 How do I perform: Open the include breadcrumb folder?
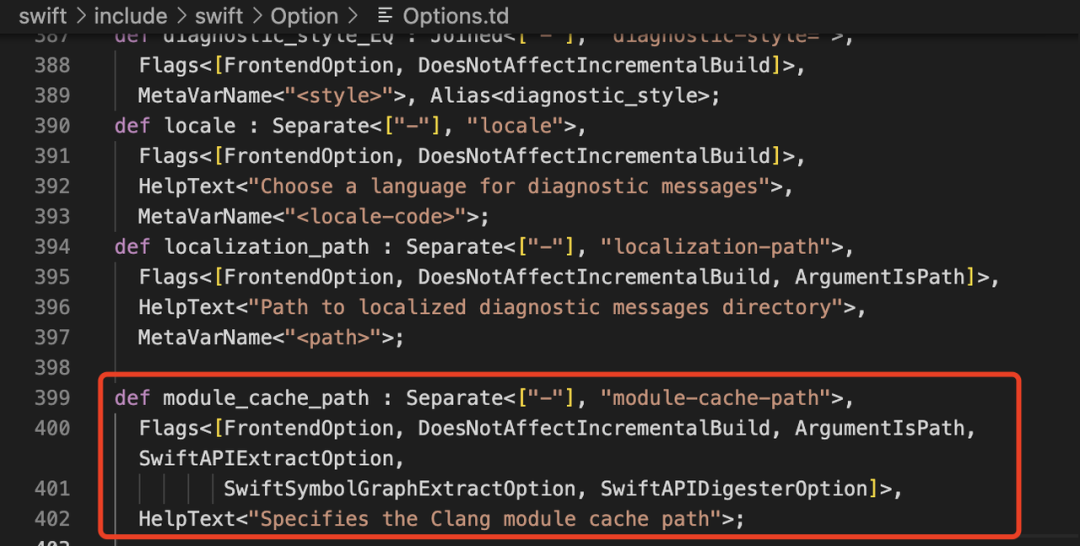130,15
